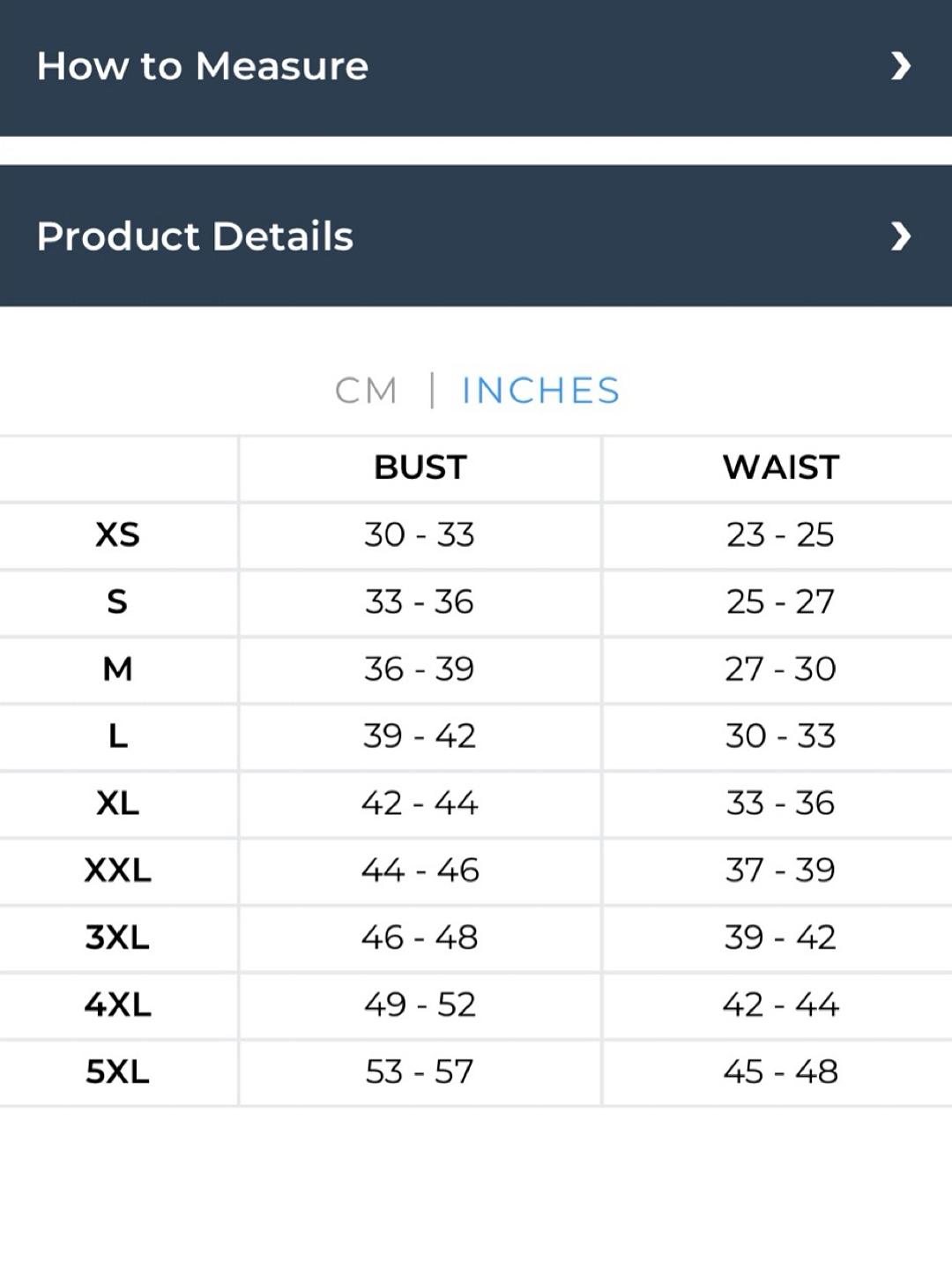Switch size chart units to CM

pos(366,391)
